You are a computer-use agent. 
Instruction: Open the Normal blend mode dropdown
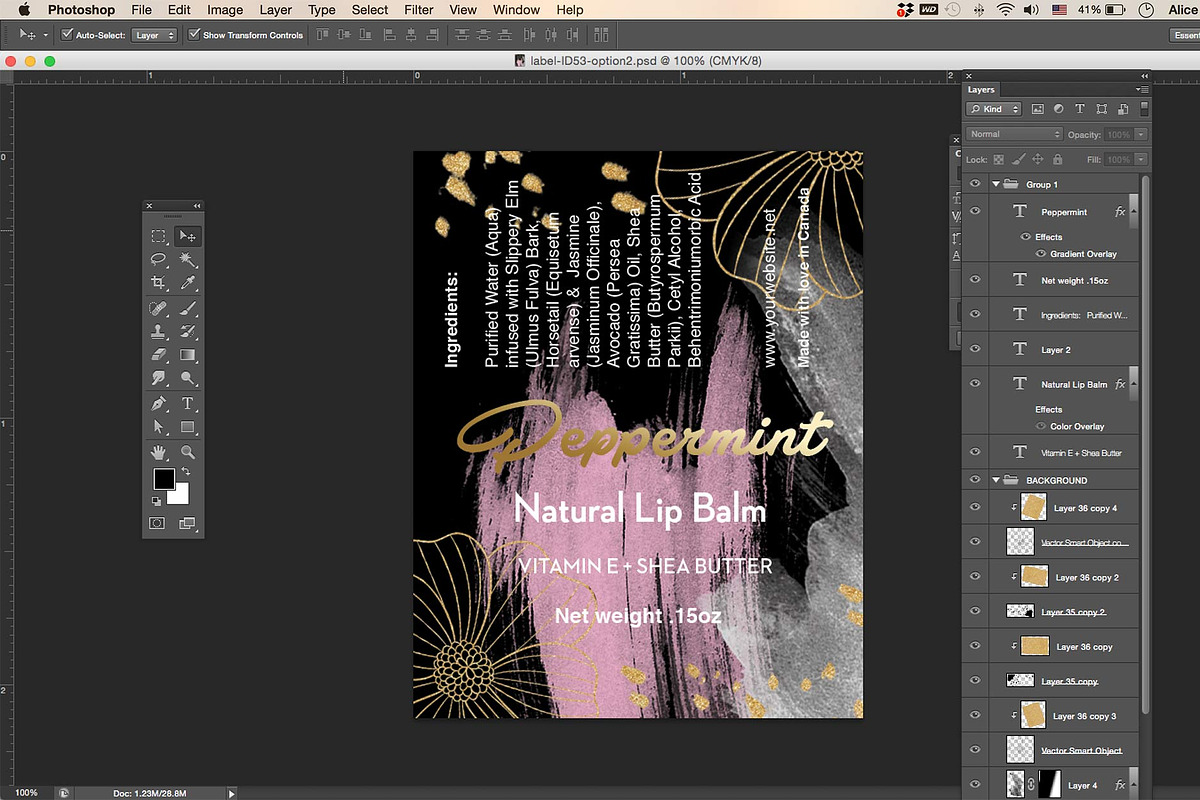1014,134
